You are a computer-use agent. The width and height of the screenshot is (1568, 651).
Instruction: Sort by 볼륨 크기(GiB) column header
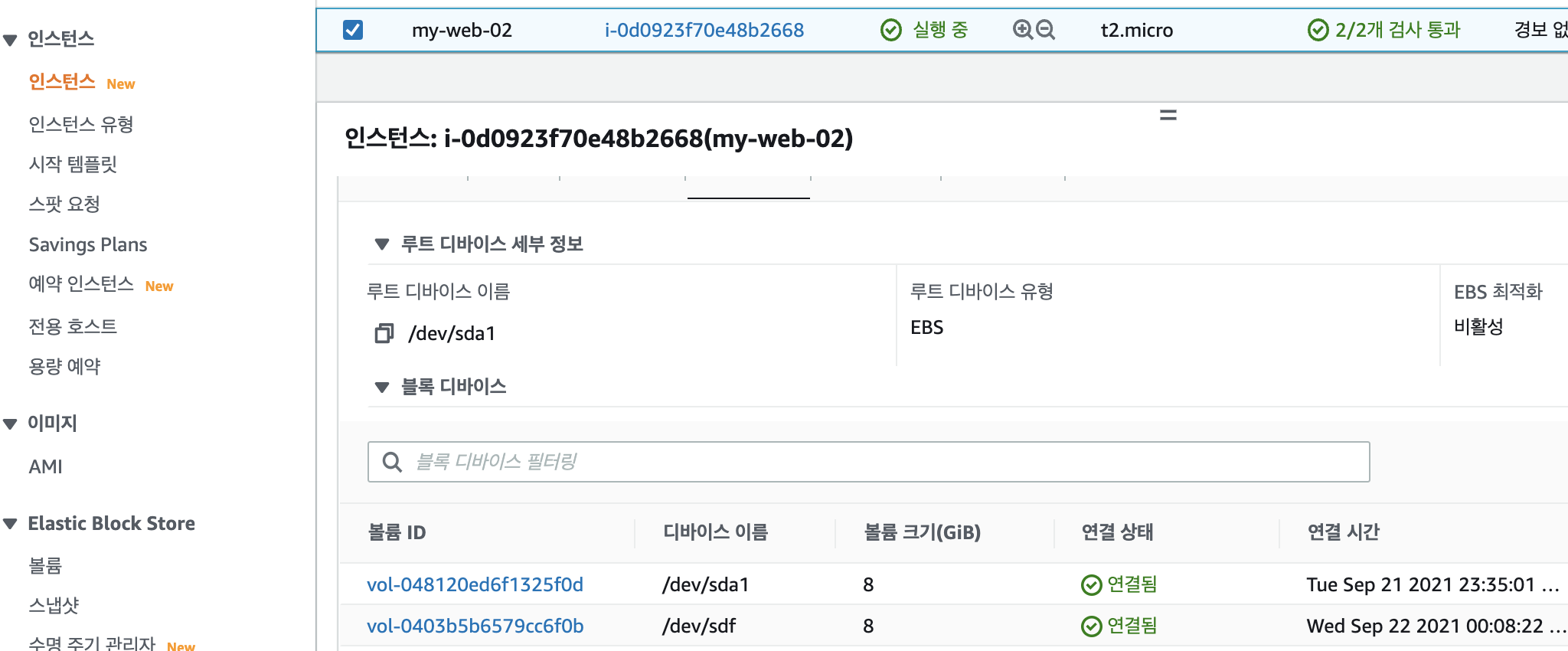tap(923, 532)
